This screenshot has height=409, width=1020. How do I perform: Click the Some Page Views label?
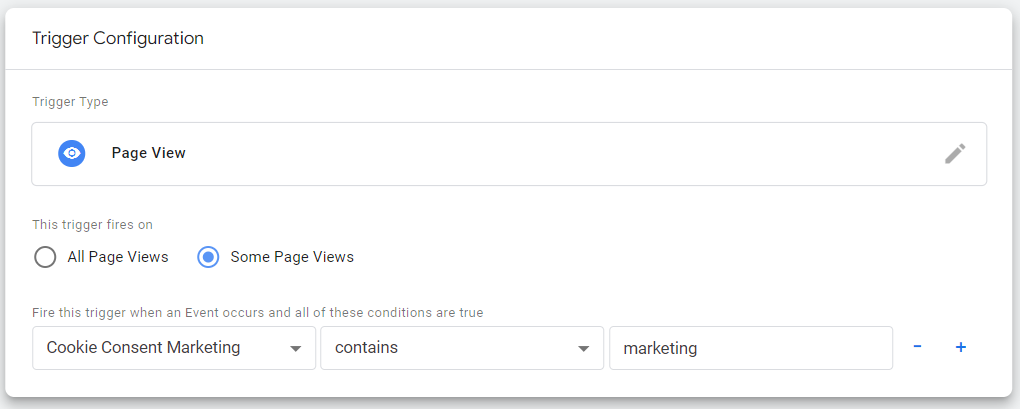coord(292,257)
